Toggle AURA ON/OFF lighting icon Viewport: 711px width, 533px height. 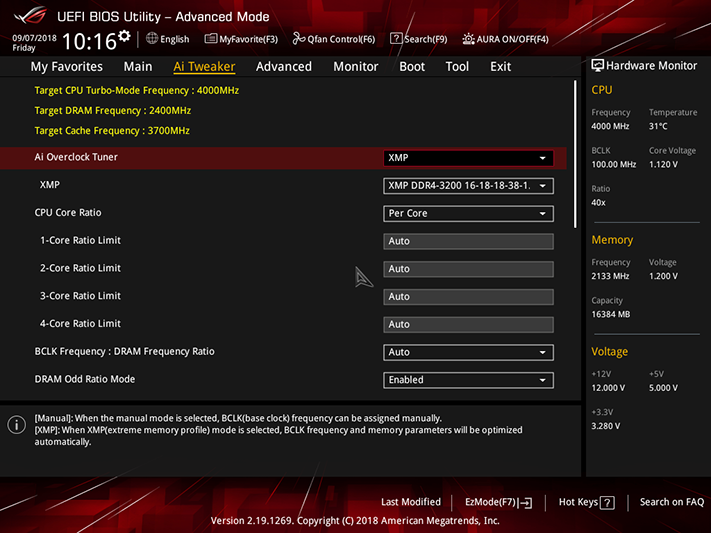pyautogui.click(x=468, y=39)
